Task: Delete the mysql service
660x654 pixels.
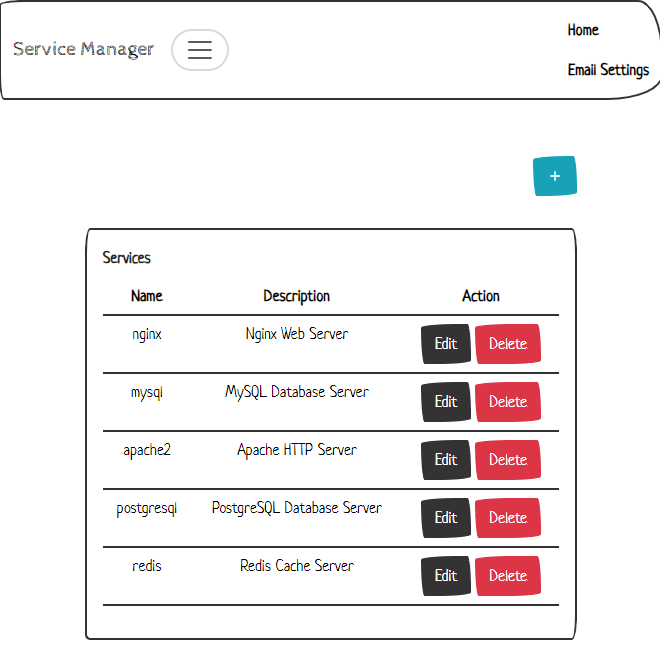Action: (508, 402)
